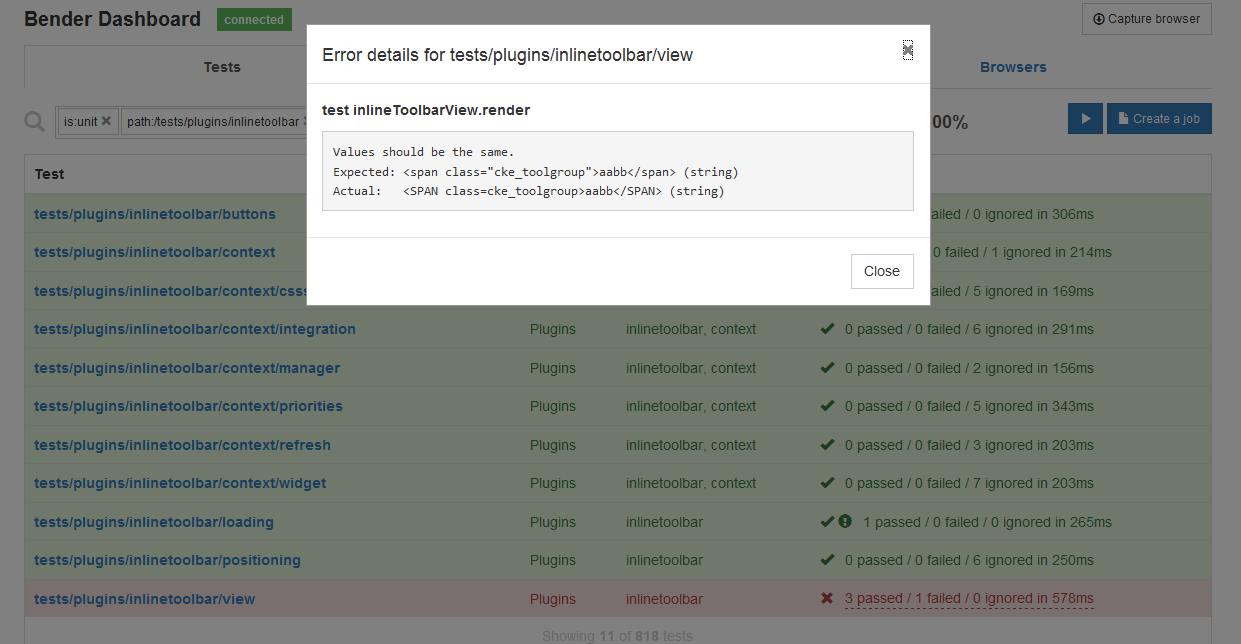Click the checkmark icon in integration row

tap(827, 329)
